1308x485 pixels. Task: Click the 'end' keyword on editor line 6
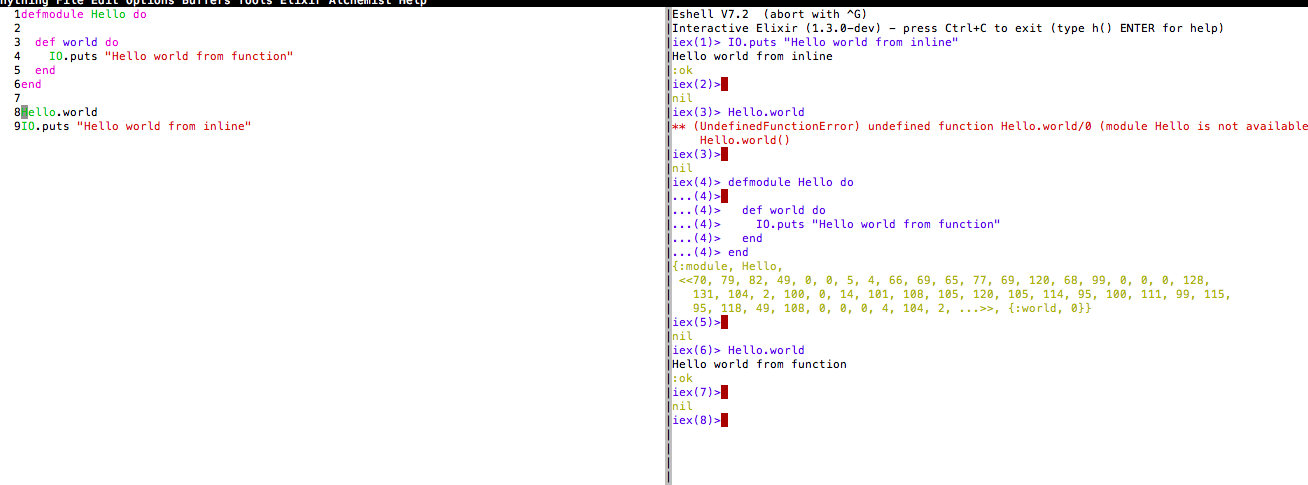click(31, 85)
